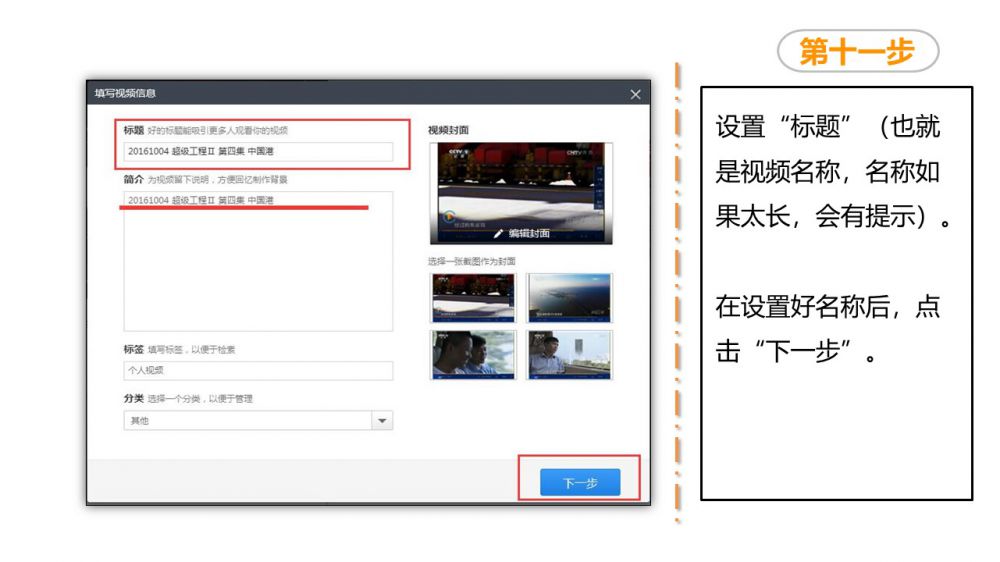Select the first screenshot thumbnail as cover

pos(473,297)
